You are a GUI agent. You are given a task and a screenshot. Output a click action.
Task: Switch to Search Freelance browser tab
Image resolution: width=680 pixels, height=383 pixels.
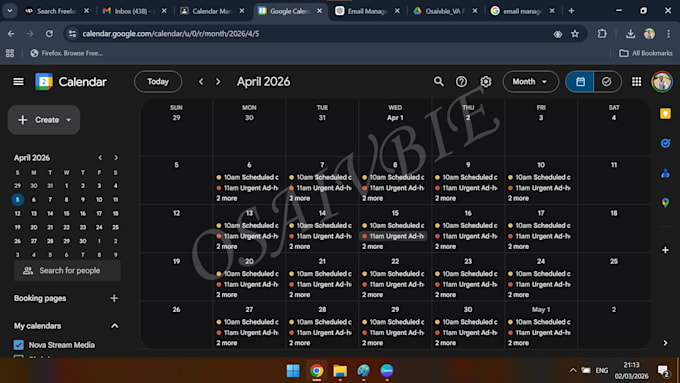(56, 11)
